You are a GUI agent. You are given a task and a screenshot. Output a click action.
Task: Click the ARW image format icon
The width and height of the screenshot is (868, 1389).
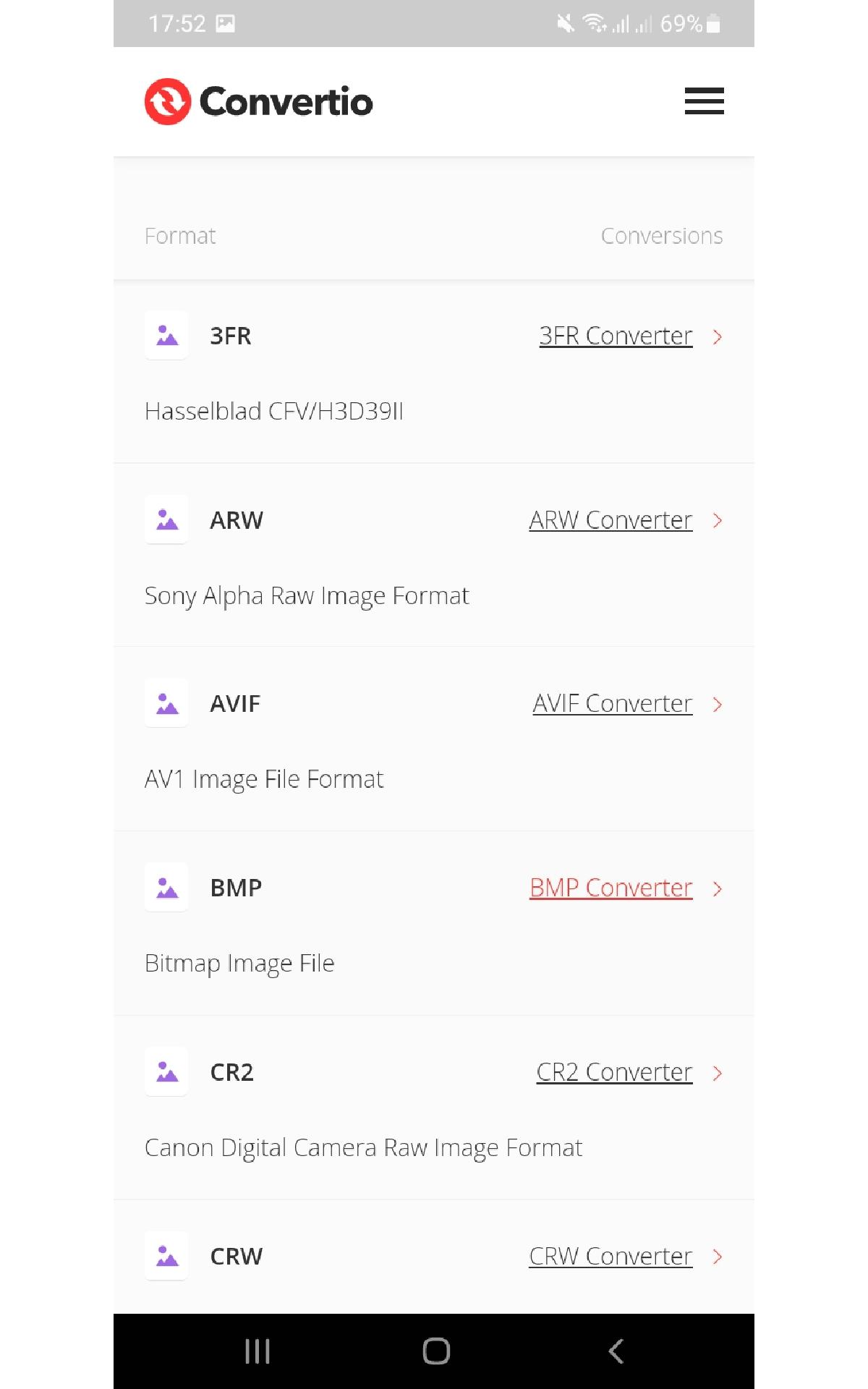(x=167, y=520)
